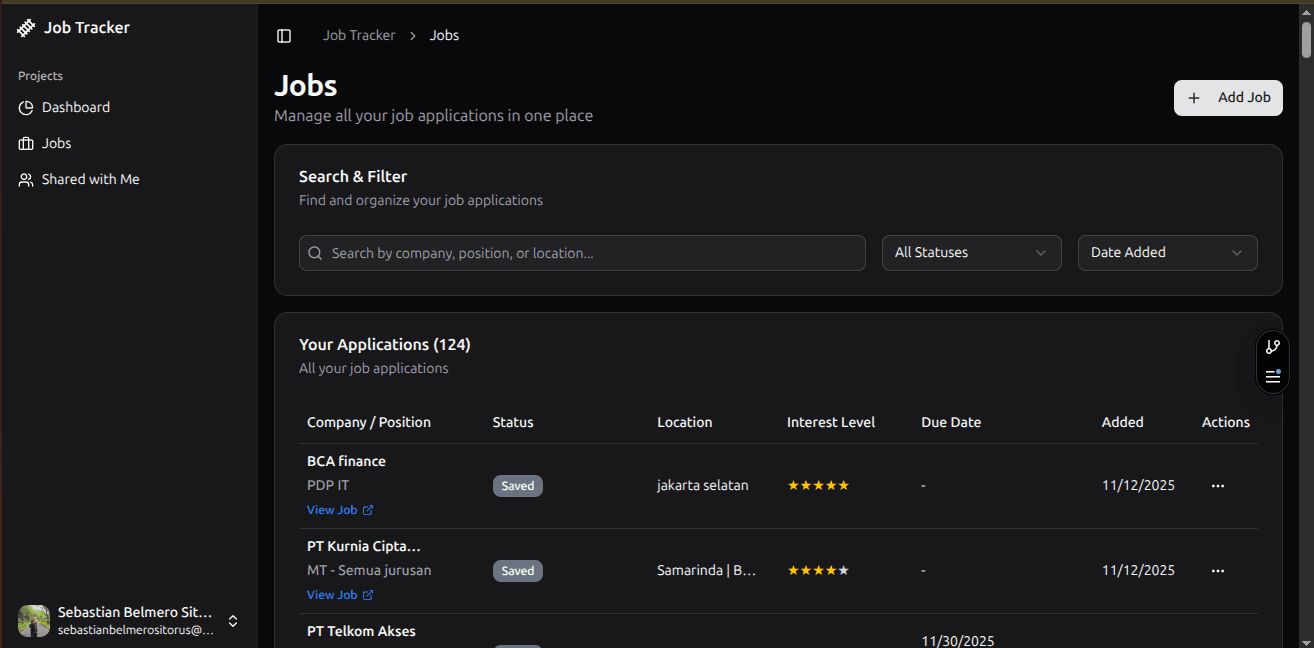Click the external-link icon beside BCA finance View Job
Image resolution: width=1314 pixels, height=648 pixels.
tap(368, 510)
